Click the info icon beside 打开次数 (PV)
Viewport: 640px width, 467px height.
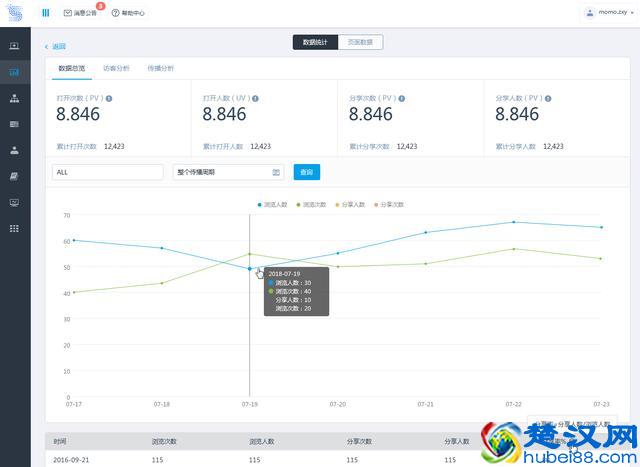click(109, 98)
